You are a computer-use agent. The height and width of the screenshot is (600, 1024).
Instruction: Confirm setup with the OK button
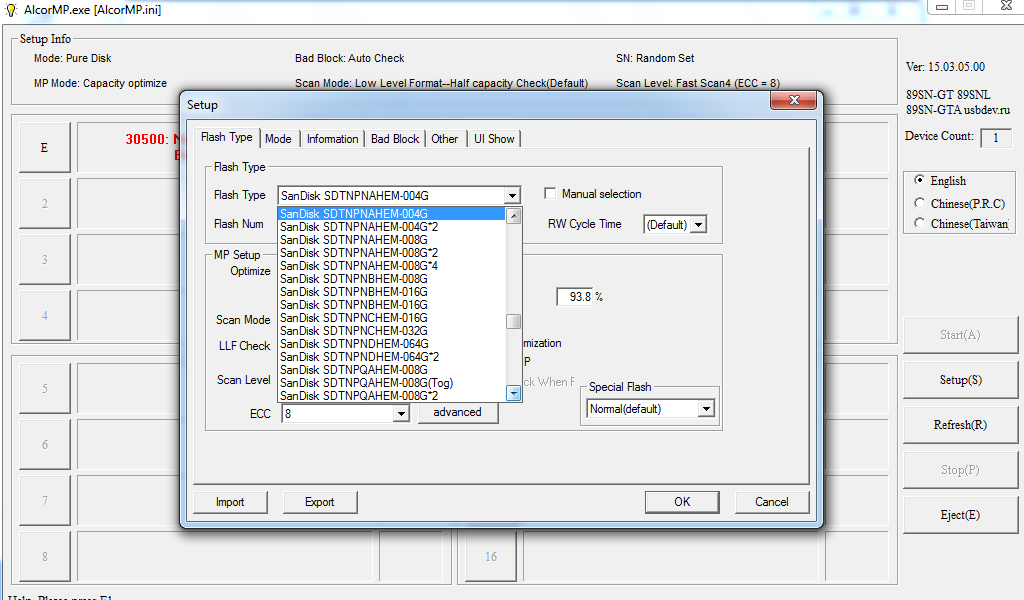[x=682, y=502]
